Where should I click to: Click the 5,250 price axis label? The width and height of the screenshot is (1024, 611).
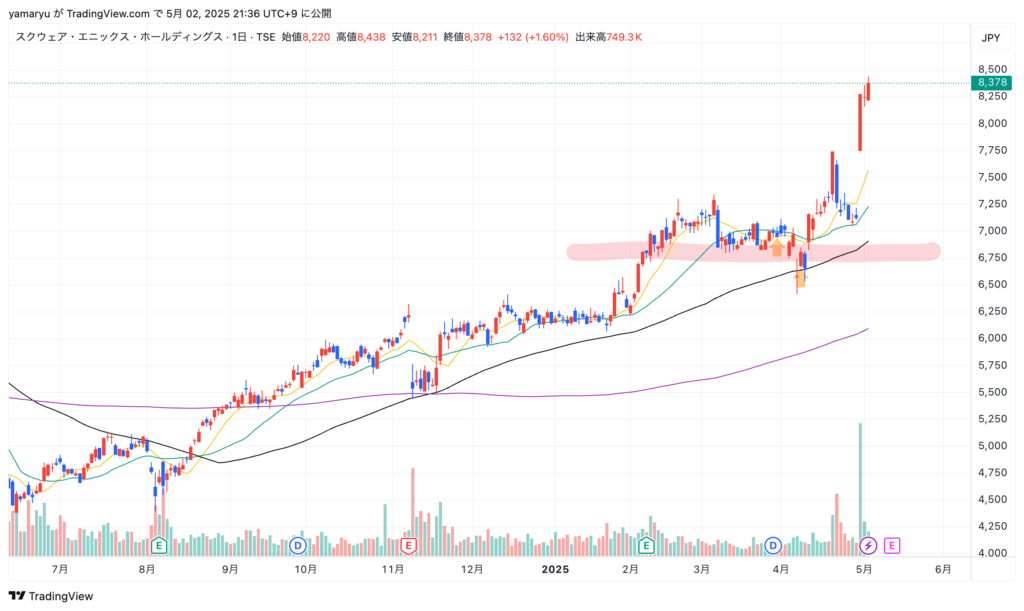tap(992, 418)
